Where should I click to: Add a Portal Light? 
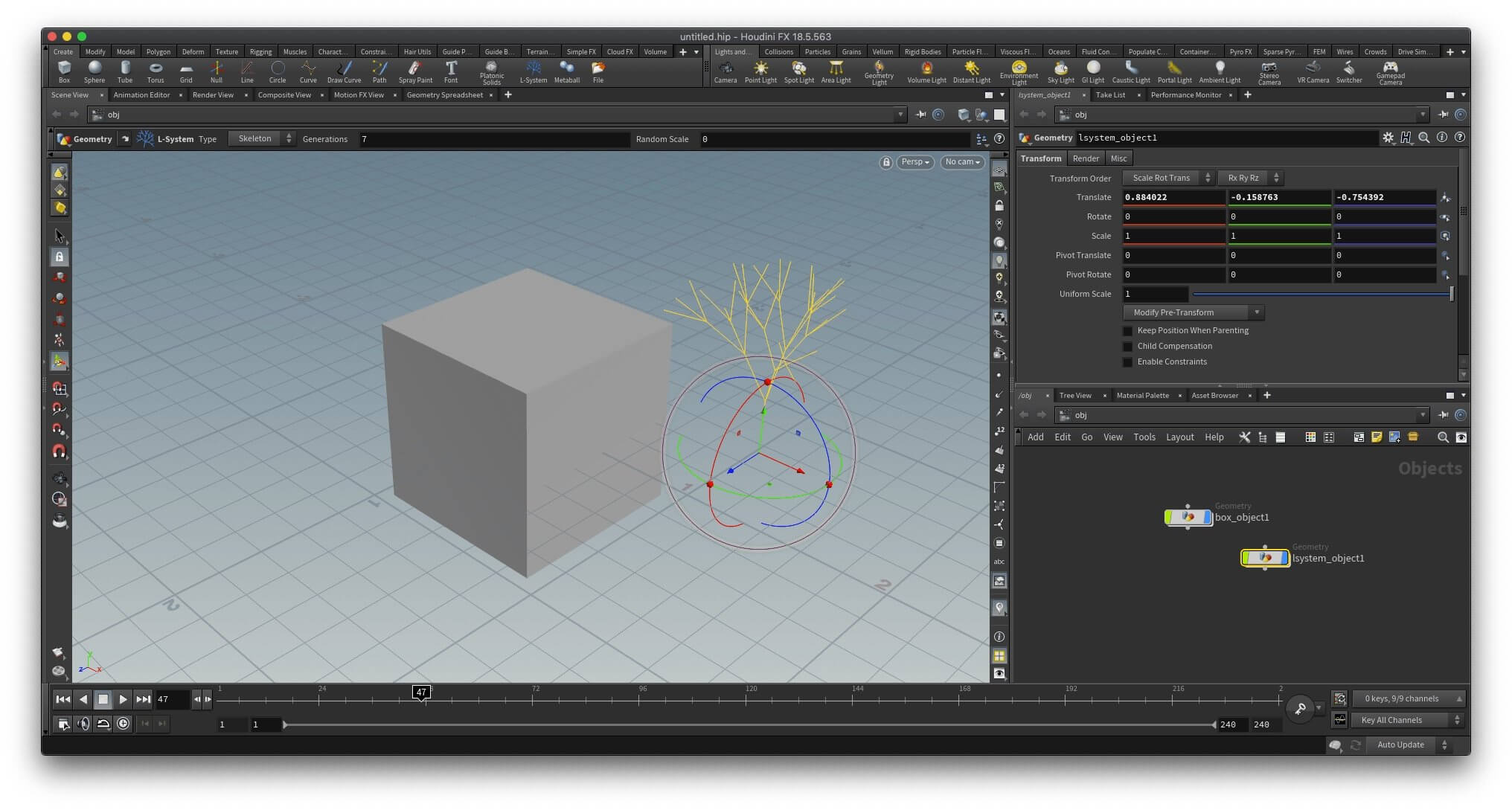pos(1175,71)
